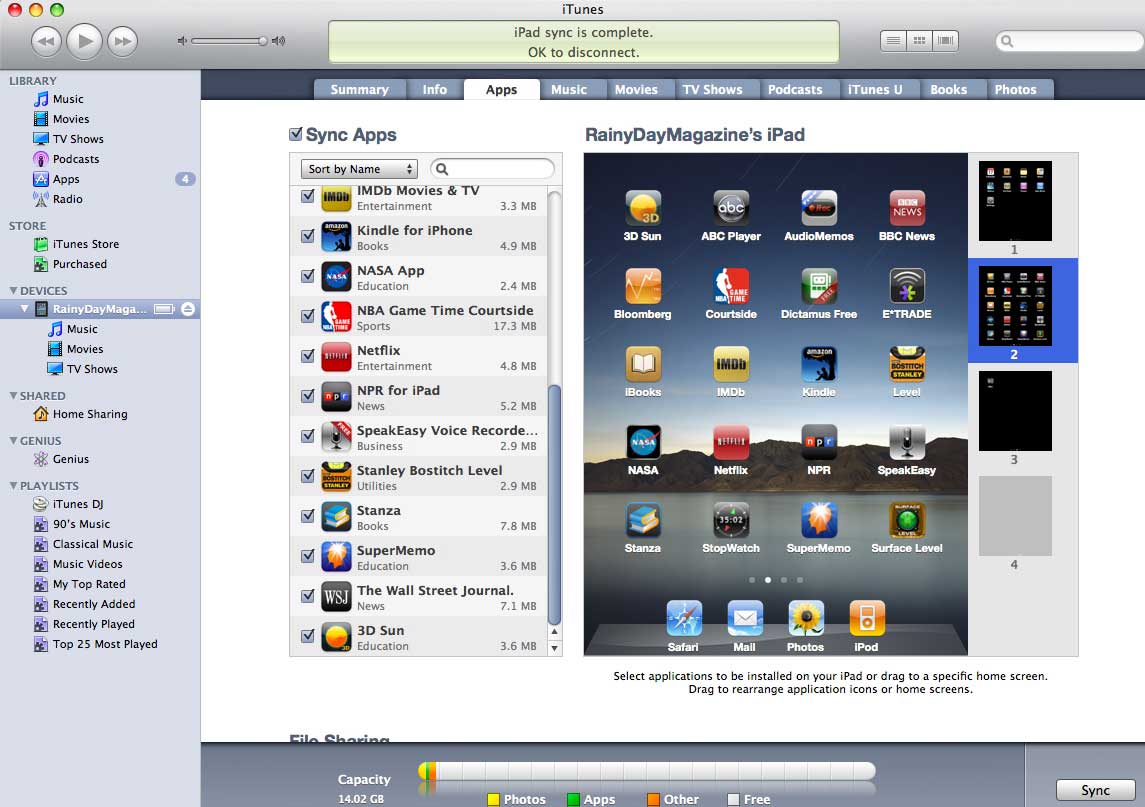
Task: Click the Dictamus Free app icon
Action: click(x=819, y=286)
